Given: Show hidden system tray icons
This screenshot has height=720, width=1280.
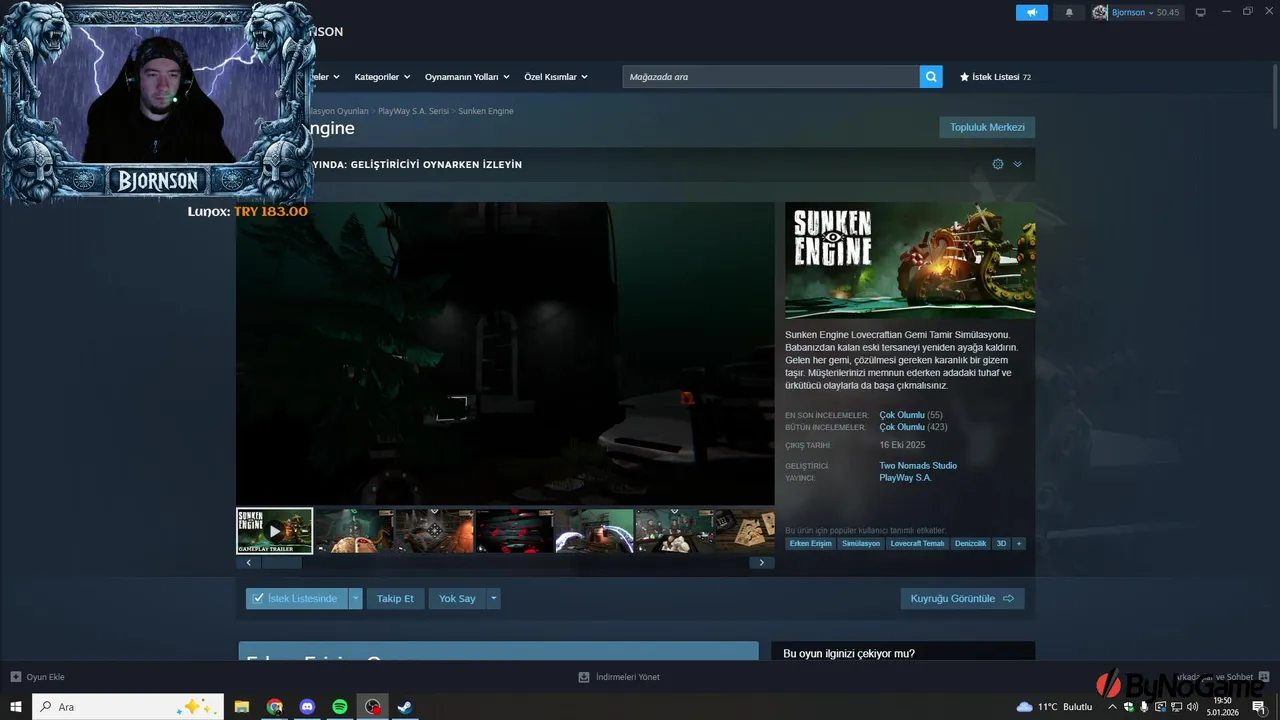Looking at the screenshot, I should (x=1112, y=707).
